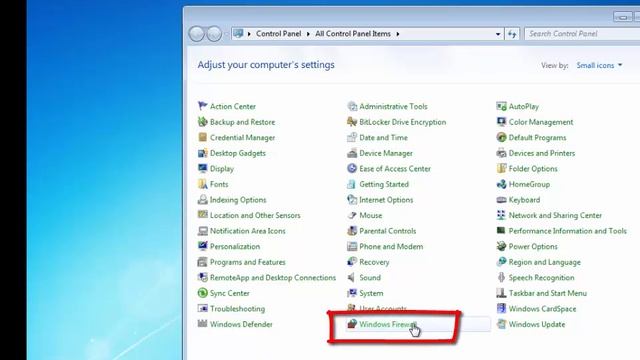Open the Date and Time icon
Screen dimensions: 640x360
pyautogui.click(x=352, y=137)
